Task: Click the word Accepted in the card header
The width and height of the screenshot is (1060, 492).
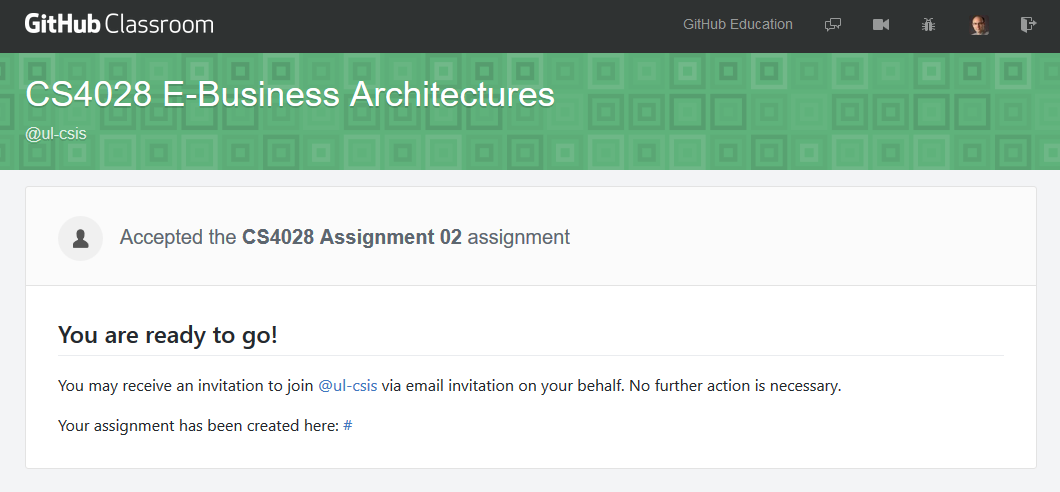Action: 153,237
